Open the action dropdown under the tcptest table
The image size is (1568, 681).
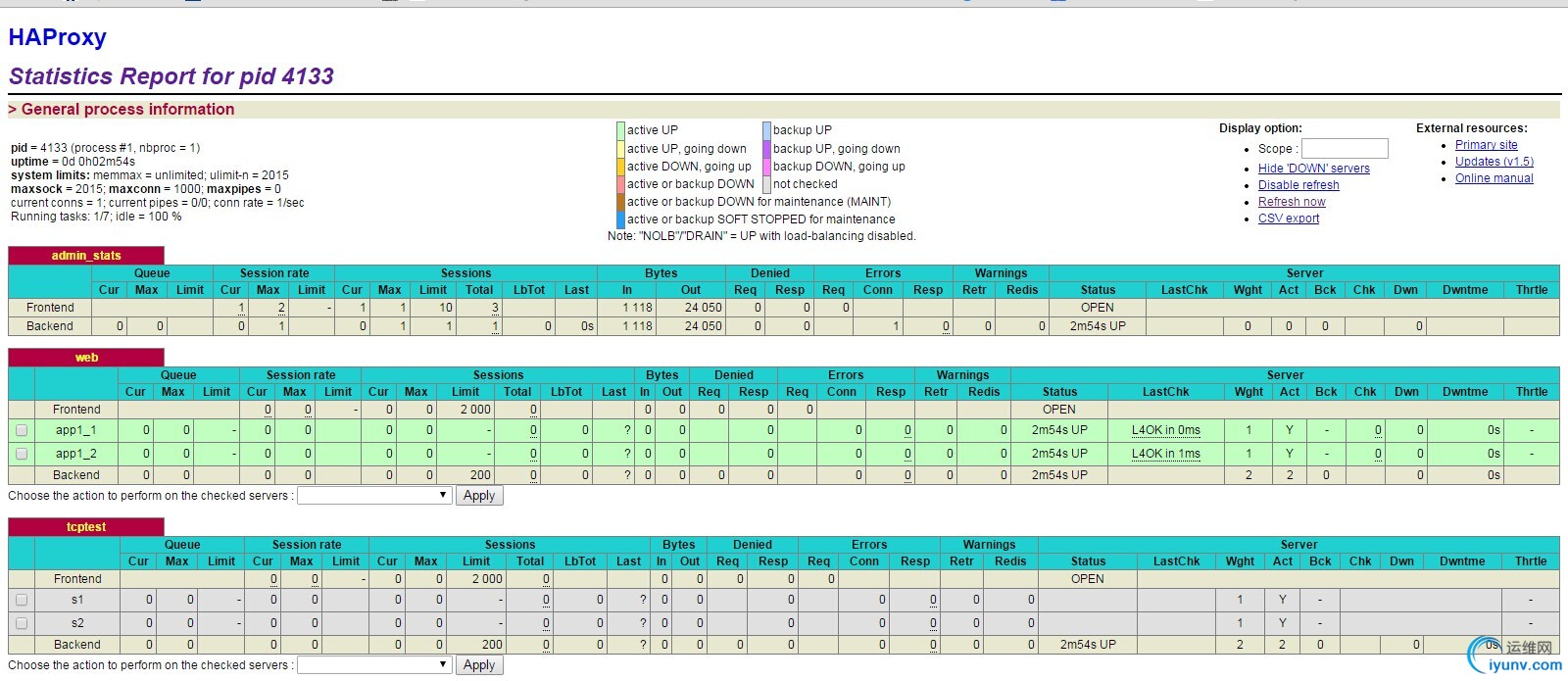(374, 665)
